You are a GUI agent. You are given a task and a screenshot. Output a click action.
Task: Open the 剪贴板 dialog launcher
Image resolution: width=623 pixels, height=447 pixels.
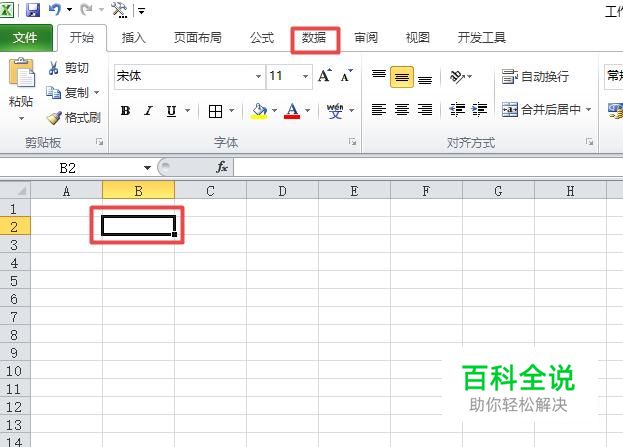point(99,142)
